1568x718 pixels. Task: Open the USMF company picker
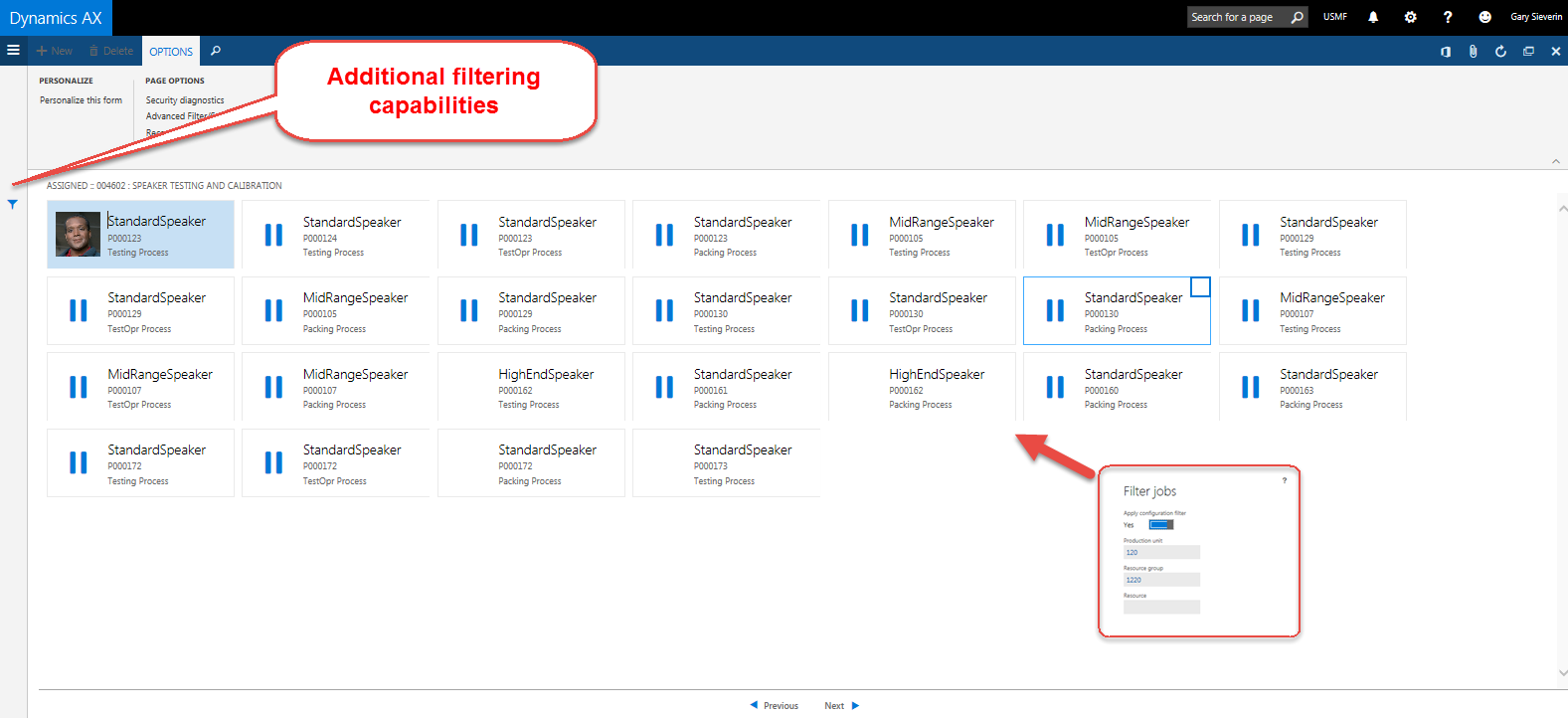pos(1334,17)
